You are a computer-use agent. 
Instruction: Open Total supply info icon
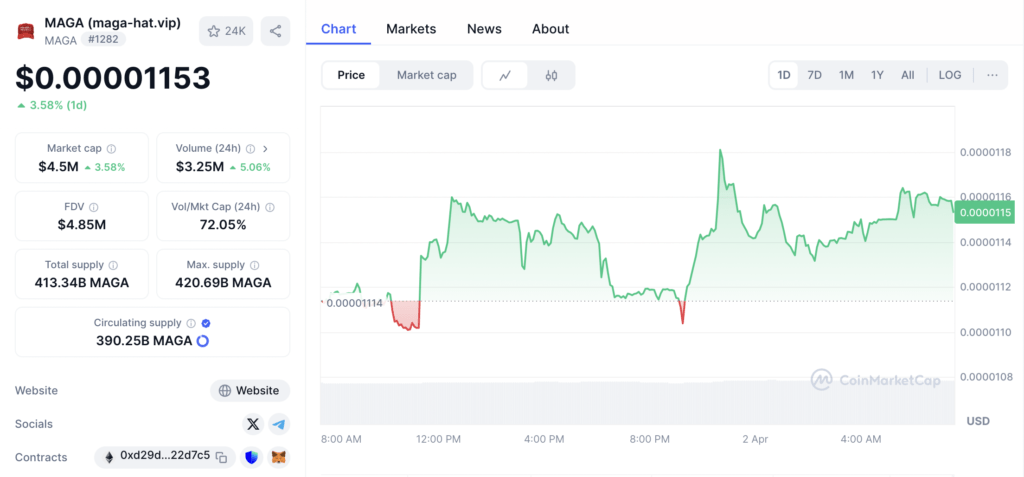point(113,265)
